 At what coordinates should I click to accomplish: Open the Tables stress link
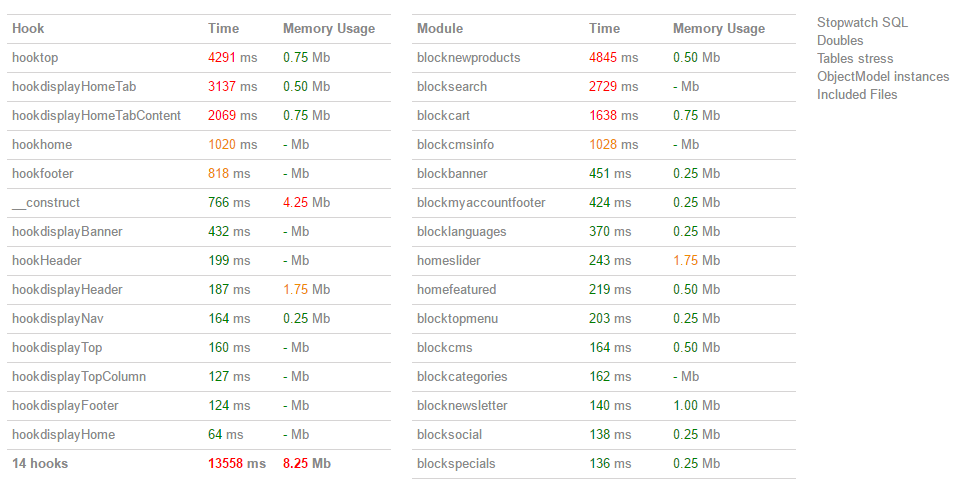coord(855,58)
